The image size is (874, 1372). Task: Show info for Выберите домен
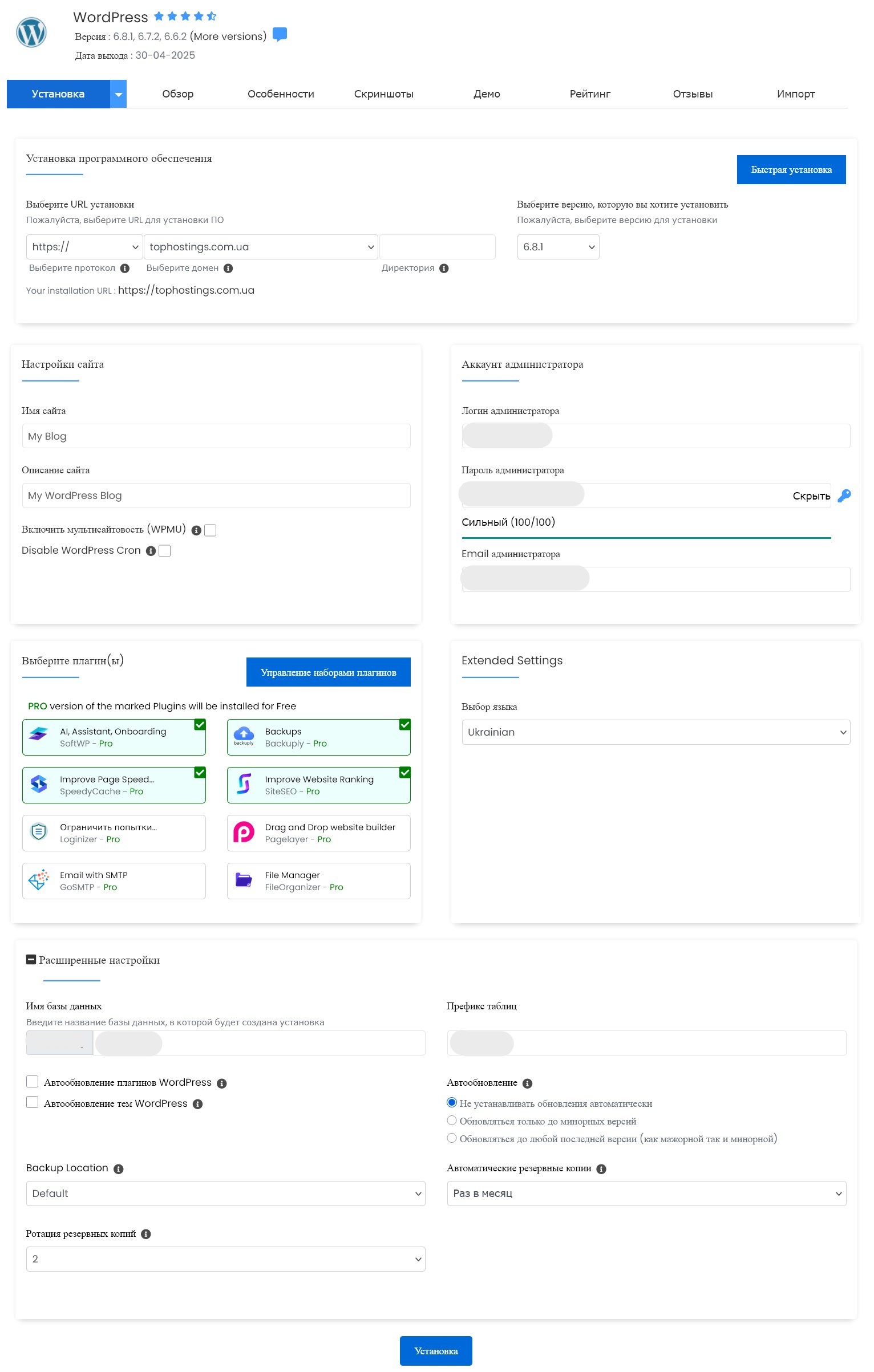[x=228, y=269]
